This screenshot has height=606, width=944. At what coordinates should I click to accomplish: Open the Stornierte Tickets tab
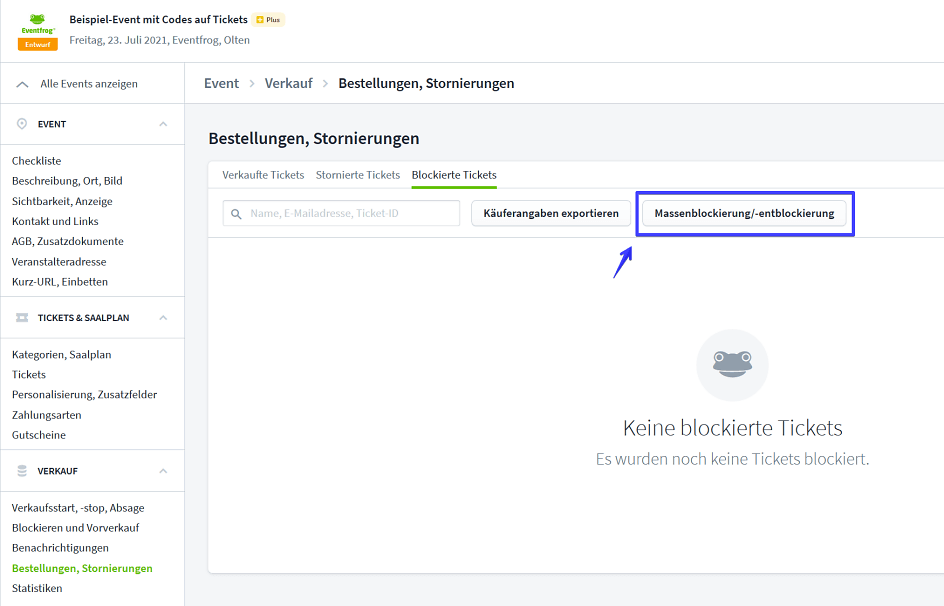pos(357,175)
